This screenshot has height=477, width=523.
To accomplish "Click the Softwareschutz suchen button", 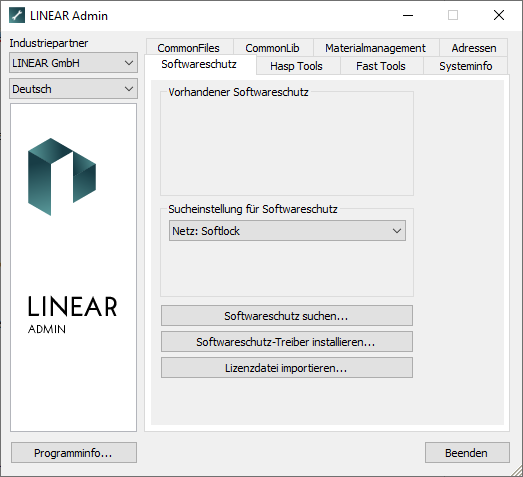I will [x=287, y=316].
